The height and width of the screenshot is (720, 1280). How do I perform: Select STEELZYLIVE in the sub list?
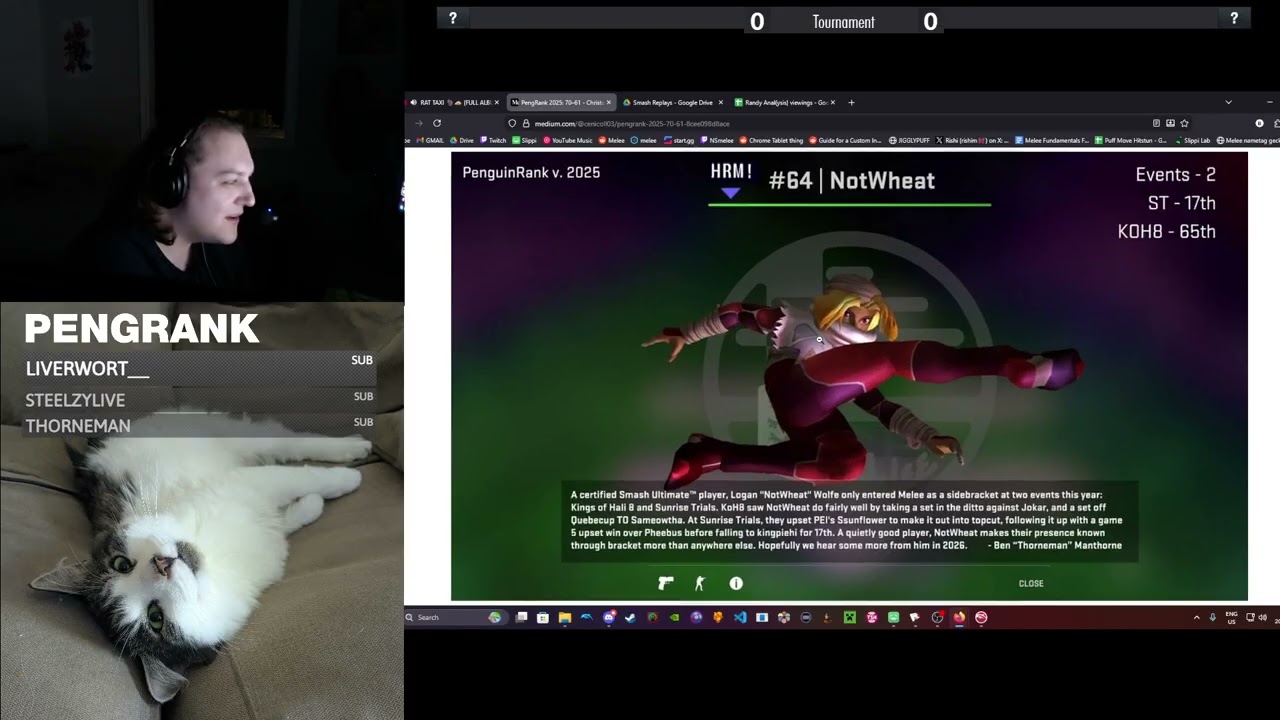[x=200, y=399]
